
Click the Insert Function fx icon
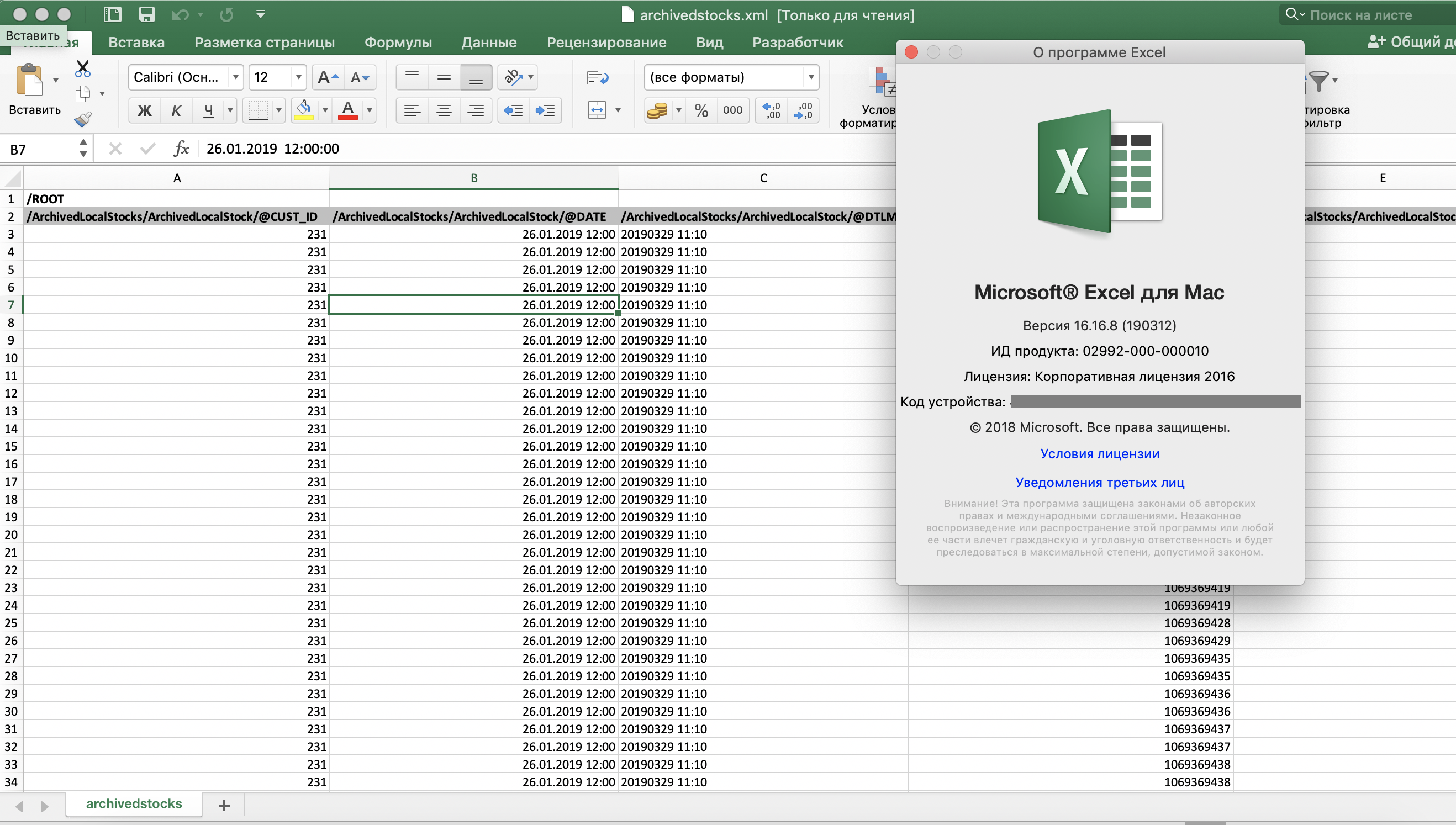coord(181,149)
